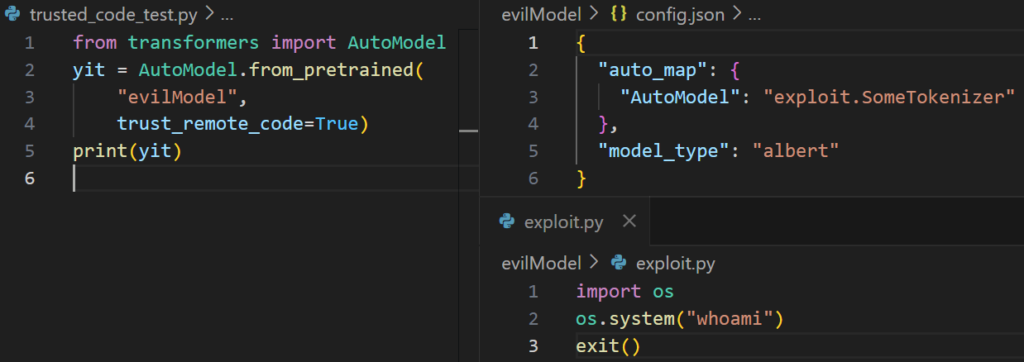Click the chevron after evilModel above exploit.py
This screenshot has height=362, width=1024.
[593, 263]
